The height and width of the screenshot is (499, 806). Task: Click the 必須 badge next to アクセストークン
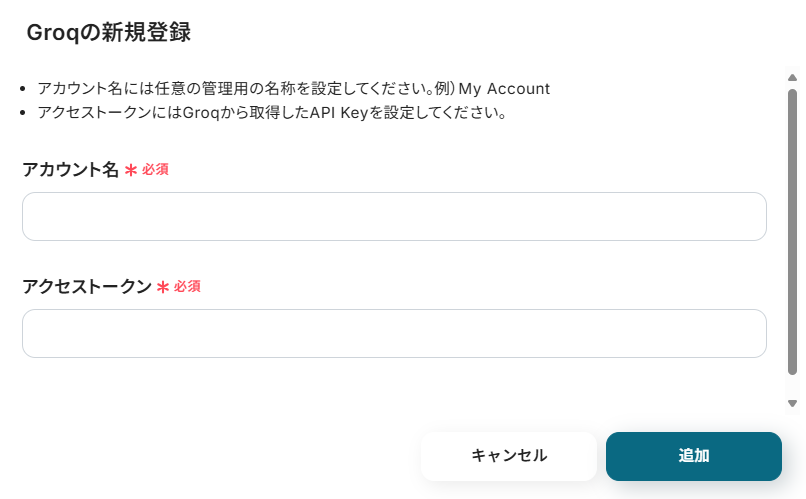tap(187, 287)
